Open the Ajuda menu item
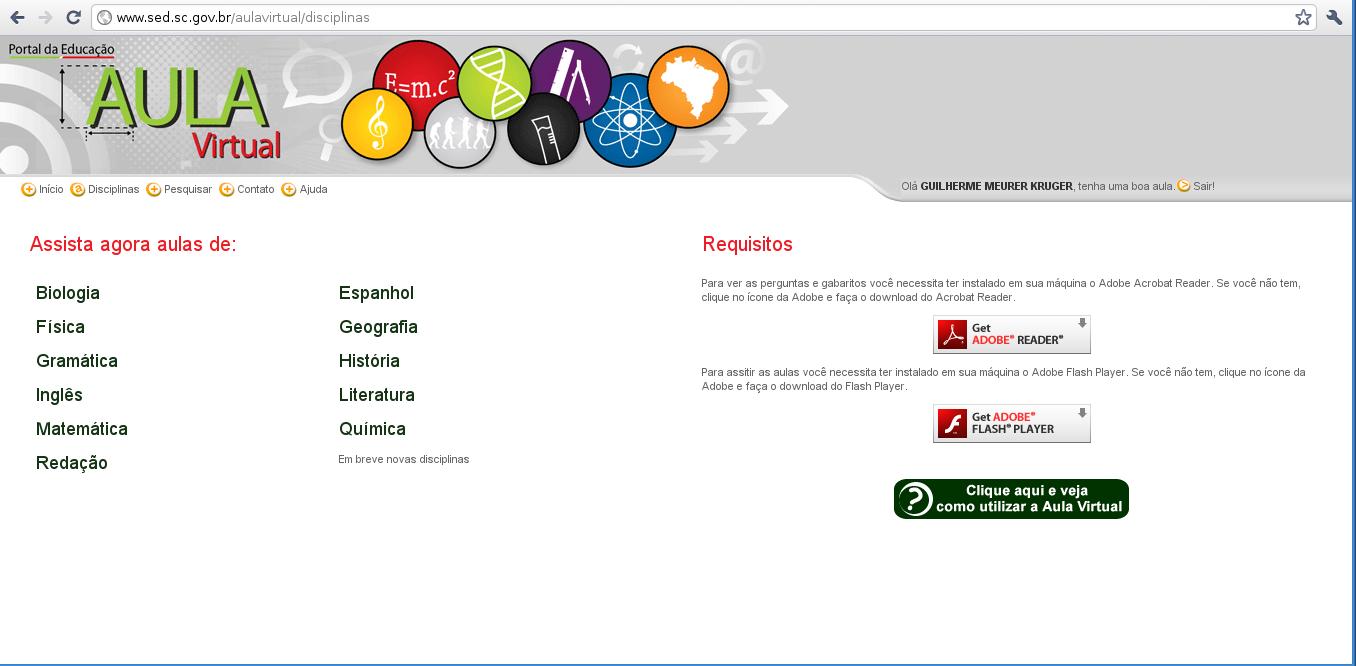The height and width of the screenshot is (666, 1356). [305, 189]
